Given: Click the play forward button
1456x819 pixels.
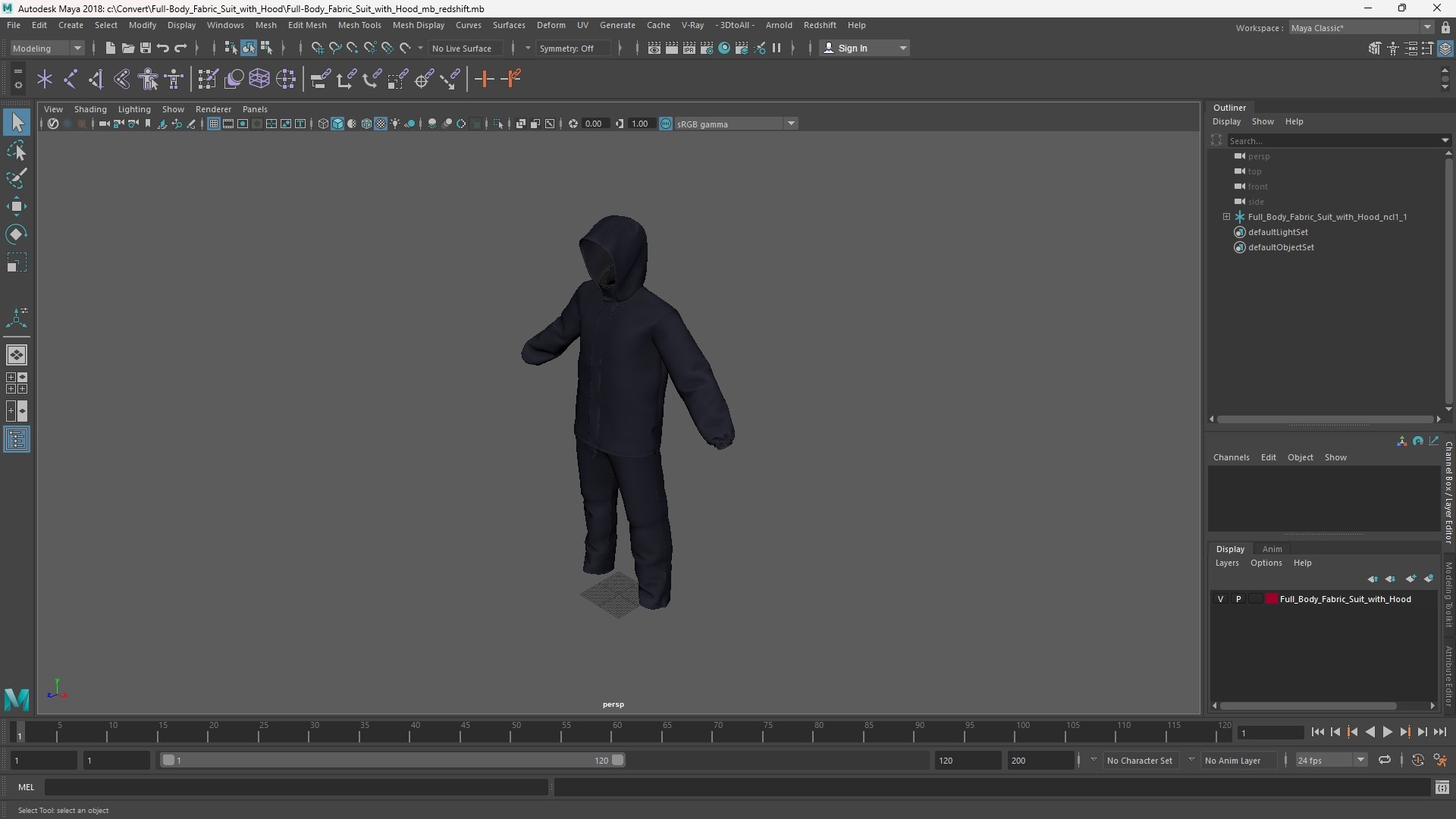Looking at the screenshot, I should (1387, 732).
